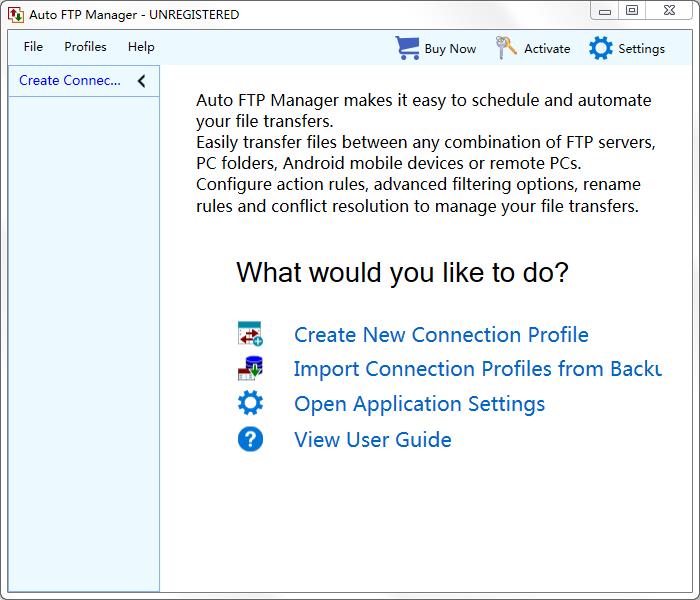Open the Help menu
This screenshot has width=700, height=600.
point(141,47)
